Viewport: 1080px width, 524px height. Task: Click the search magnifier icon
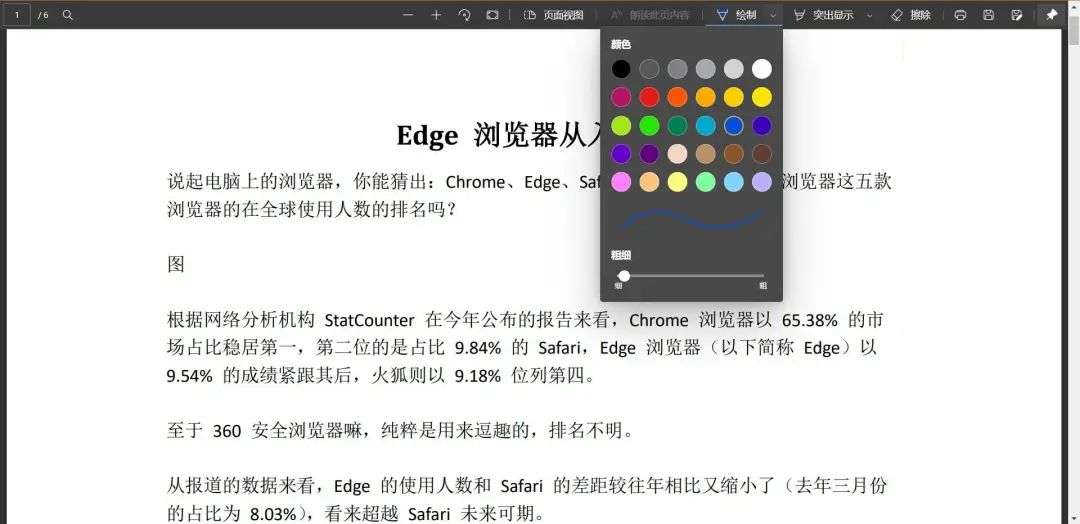pyautogui.click(x=68, y=14)
